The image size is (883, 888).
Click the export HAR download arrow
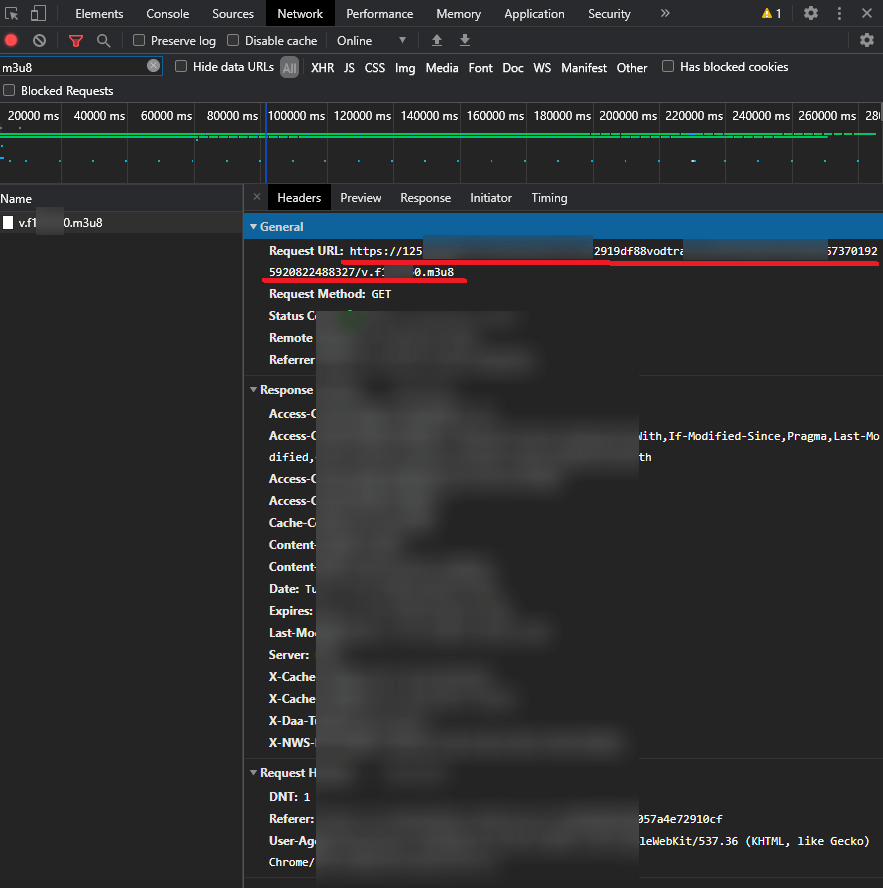(x=464, y=40)
